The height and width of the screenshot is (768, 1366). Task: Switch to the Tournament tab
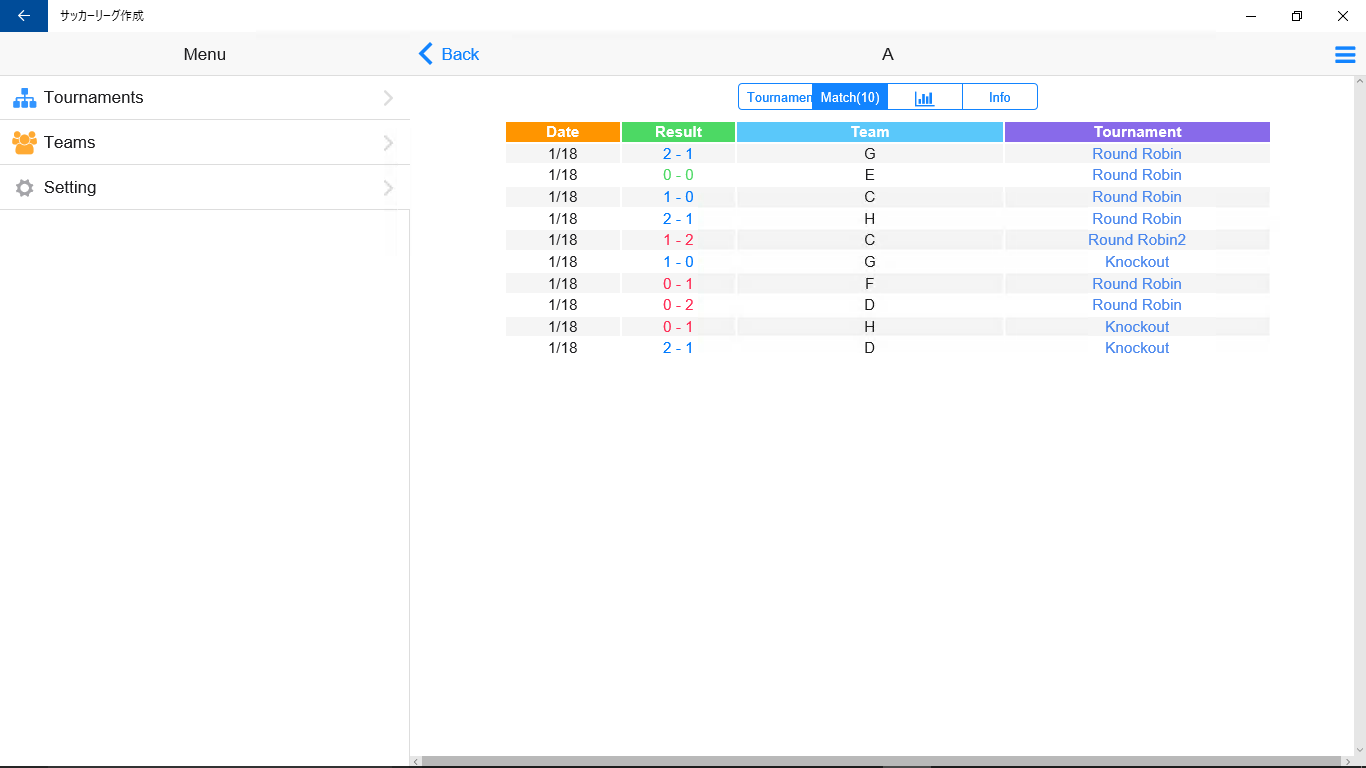point(776,97)
